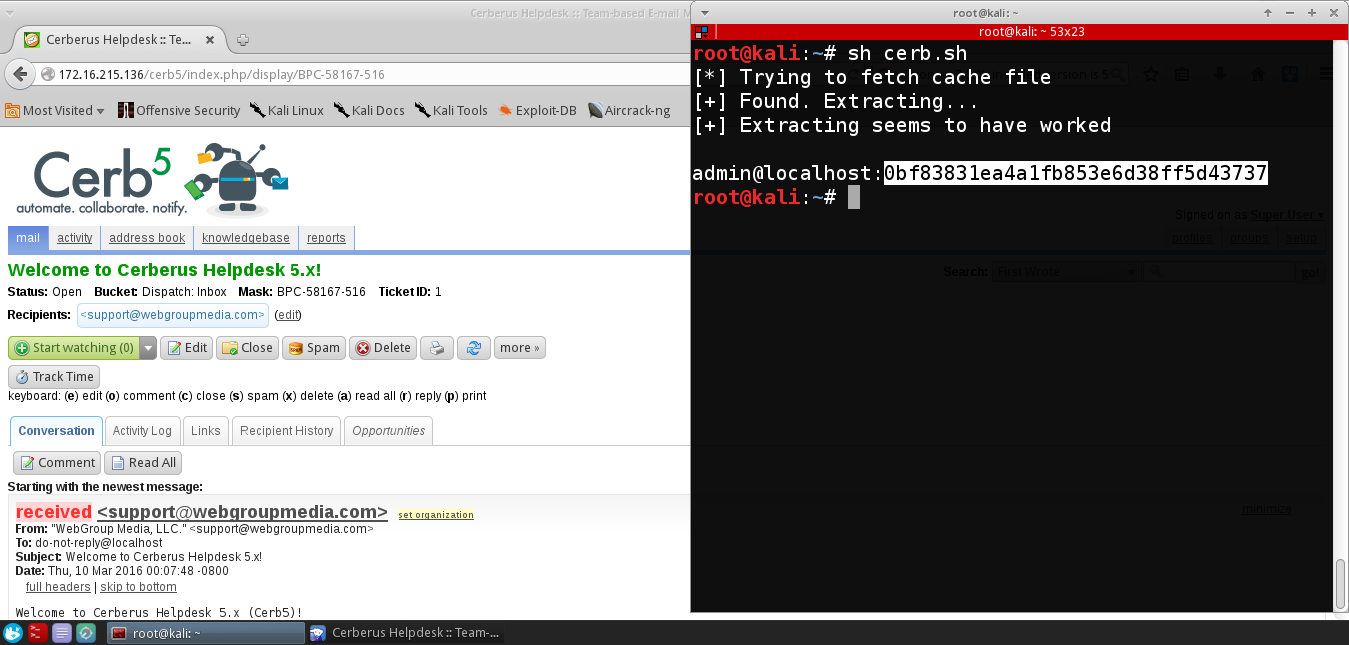The height and width of the screenshot is (645, 1349).
Task: Open the Aircrack-ng bookmark
Action: point(629,110)
